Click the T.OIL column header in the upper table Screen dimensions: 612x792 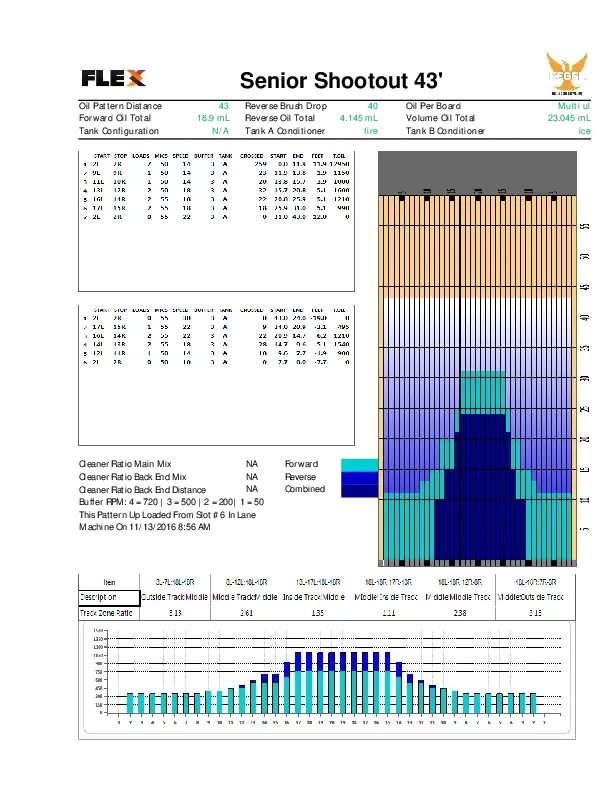pyautogui.click(x=339, y=156)
